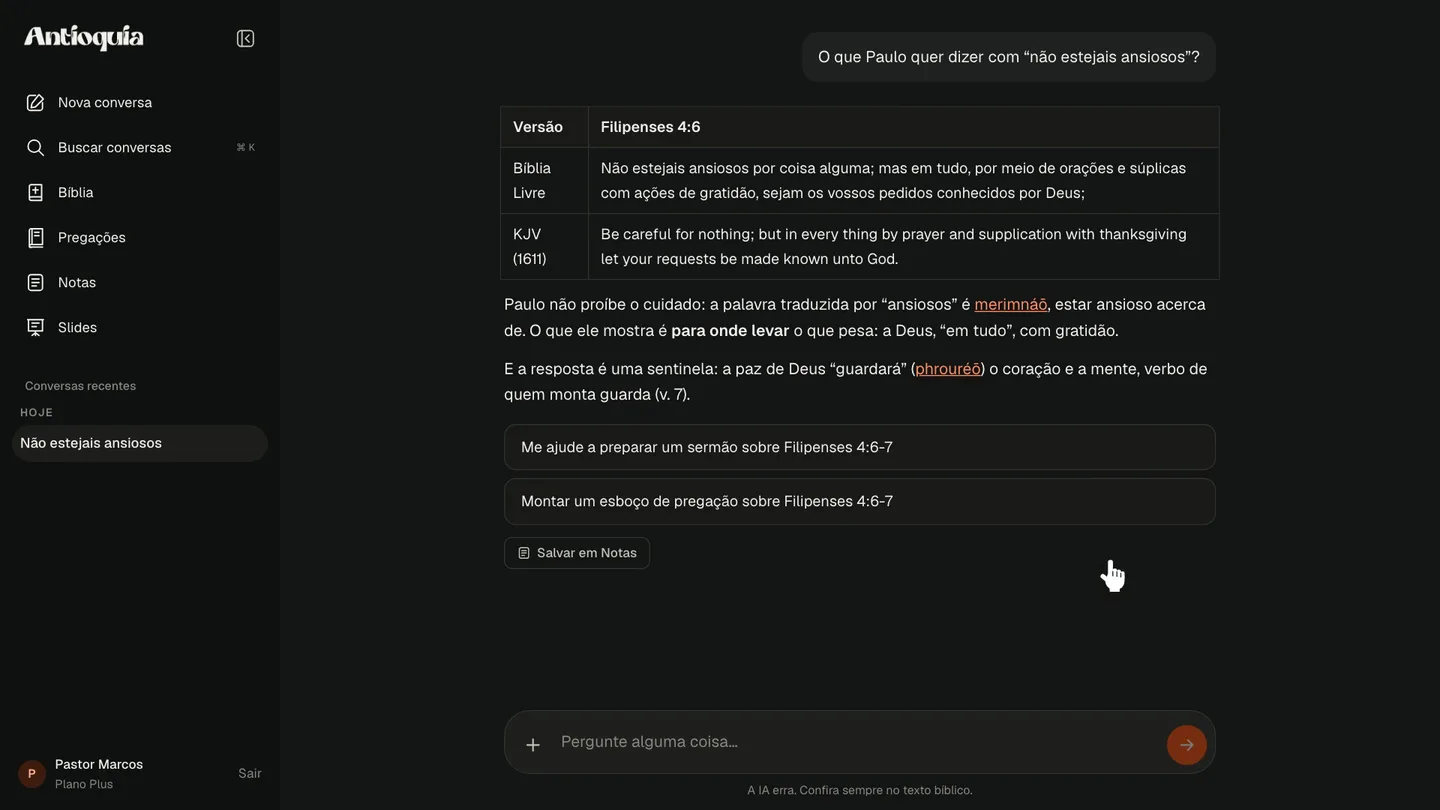Click the Conversas recentes heading

tap(80, 386)
